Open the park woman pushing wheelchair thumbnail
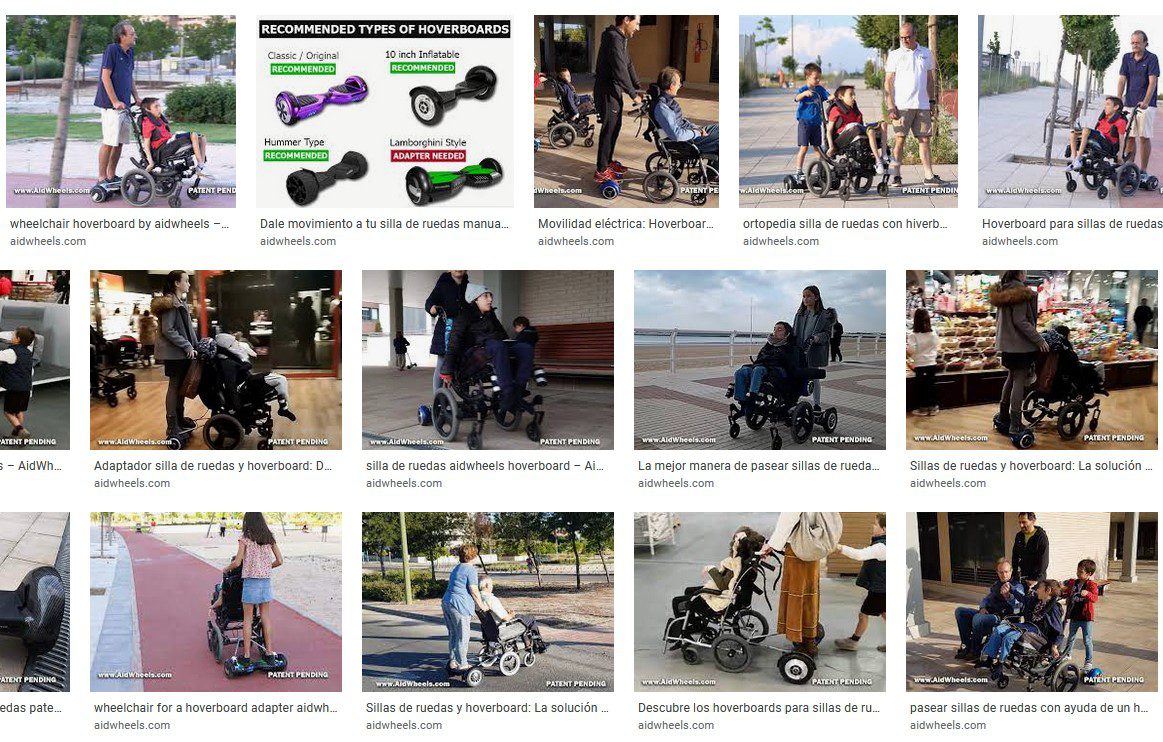 (487, 602)
